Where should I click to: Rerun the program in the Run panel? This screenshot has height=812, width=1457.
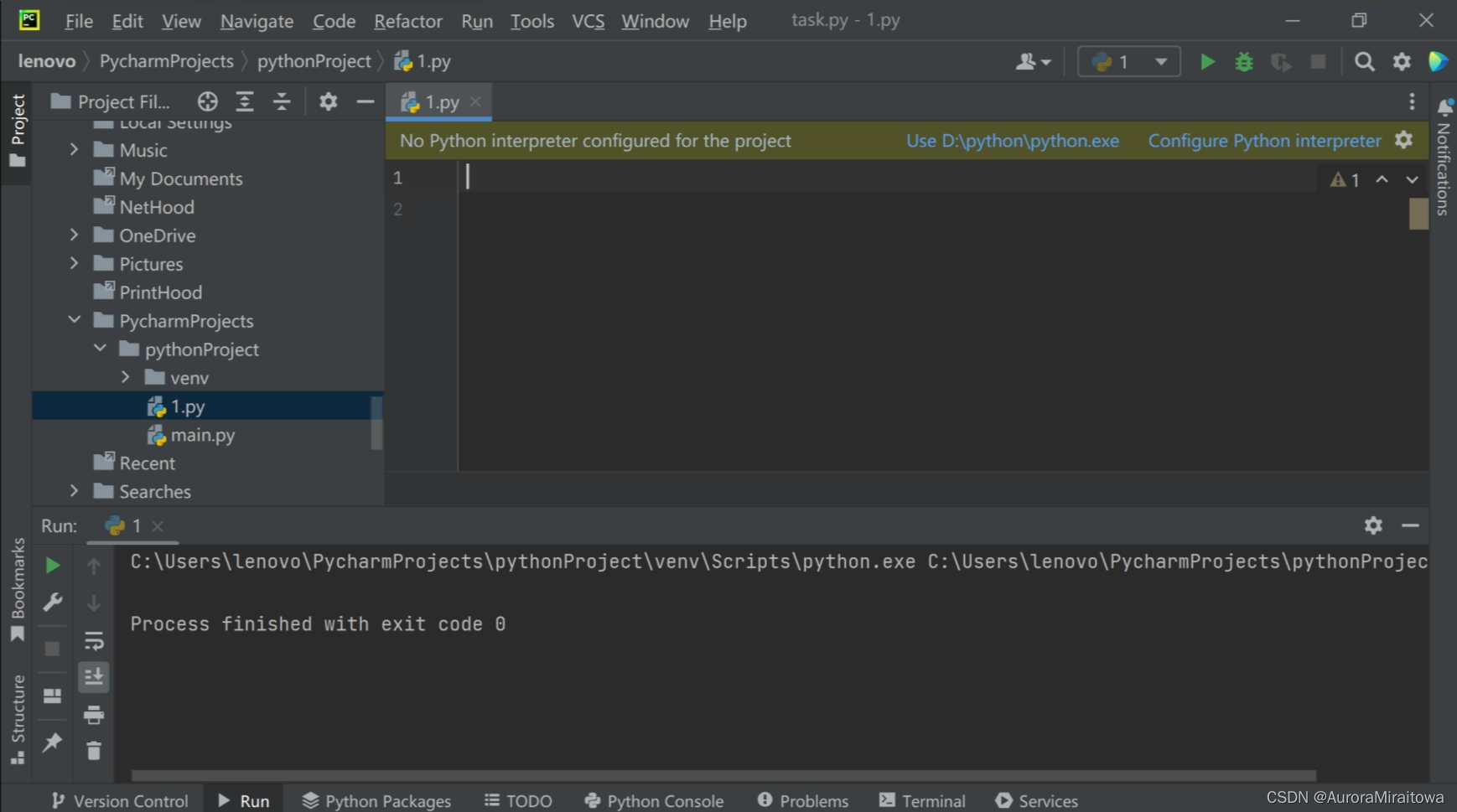52,564
